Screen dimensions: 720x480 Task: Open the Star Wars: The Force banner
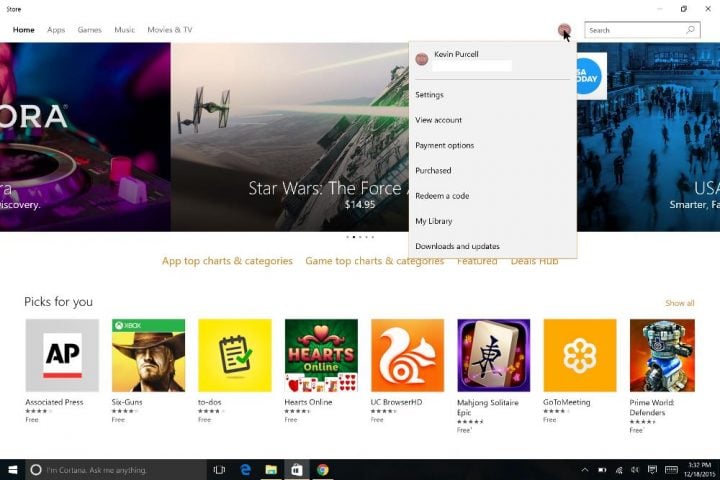click(x=290, y=137)
